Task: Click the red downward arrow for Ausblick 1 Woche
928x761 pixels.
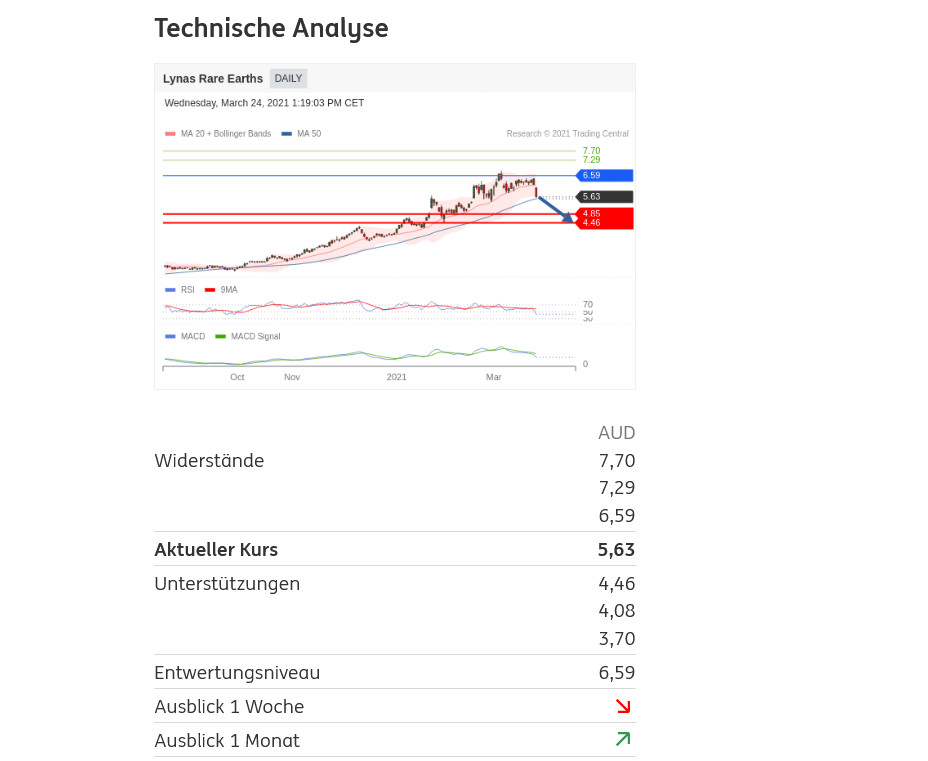Action: tap(623, 706)
